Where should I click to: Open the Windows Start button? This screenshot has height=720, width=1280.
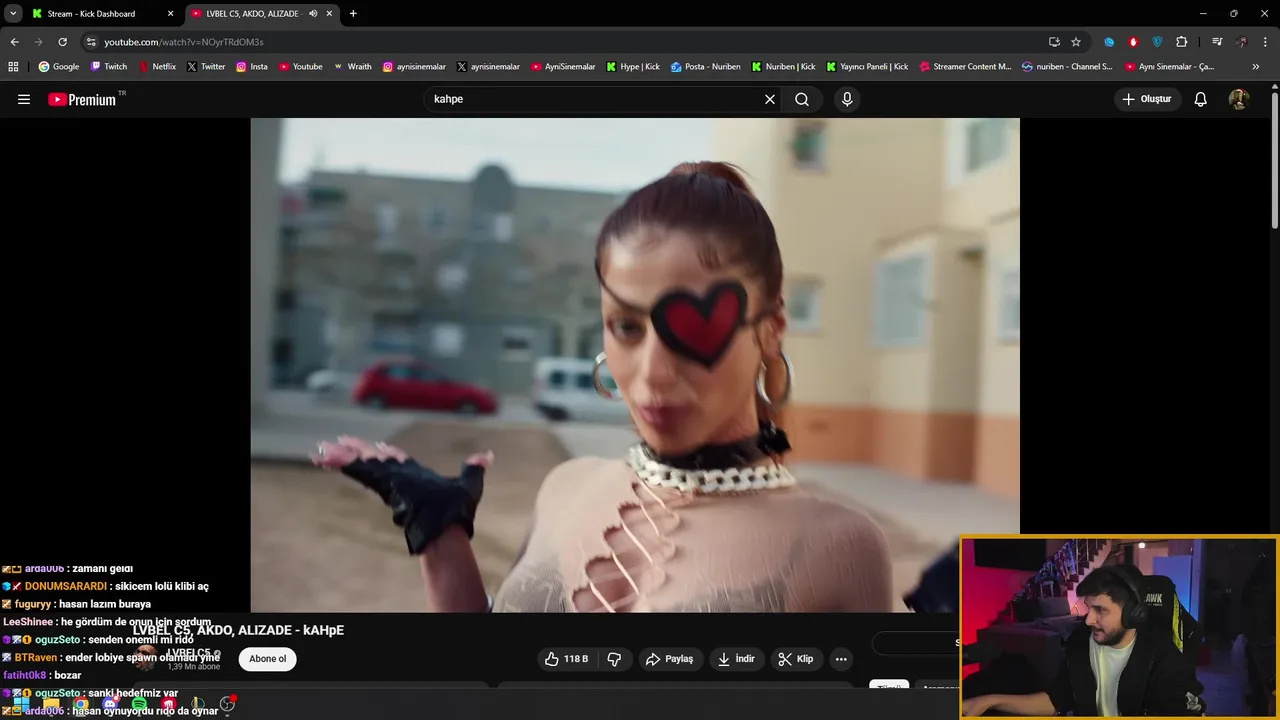click(x=21, y=705)
